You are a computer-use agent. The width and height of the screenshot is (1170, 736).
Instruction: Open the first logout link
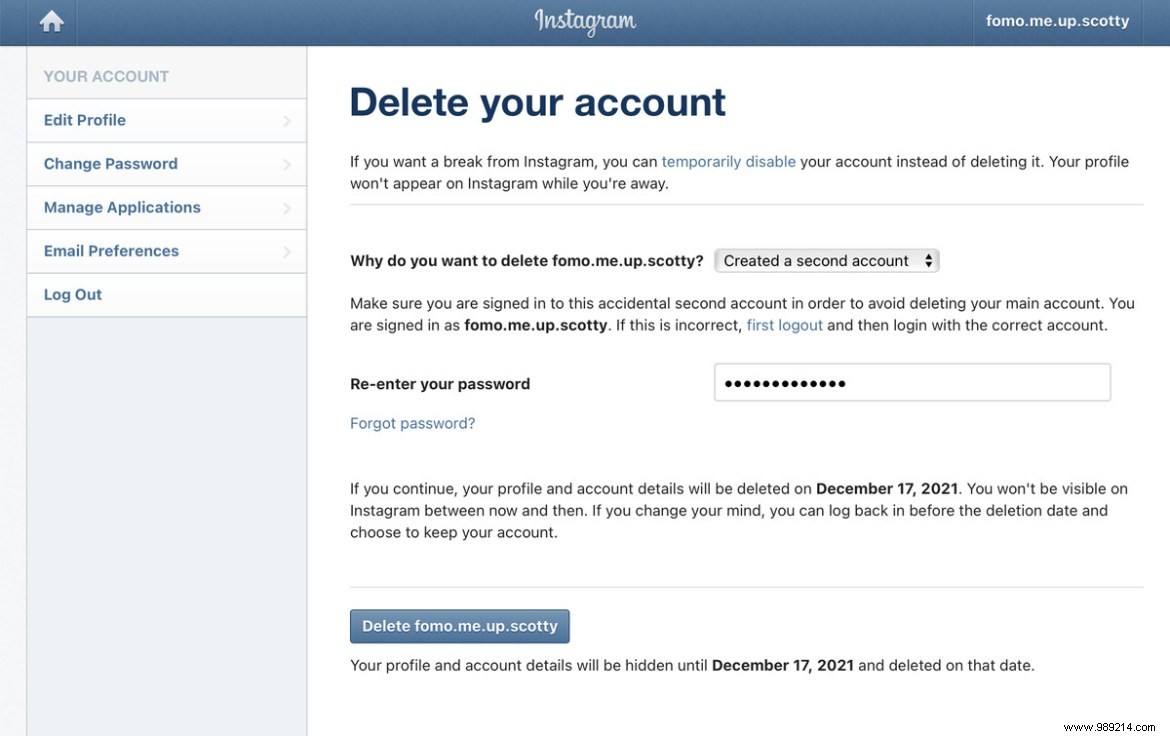785,324
